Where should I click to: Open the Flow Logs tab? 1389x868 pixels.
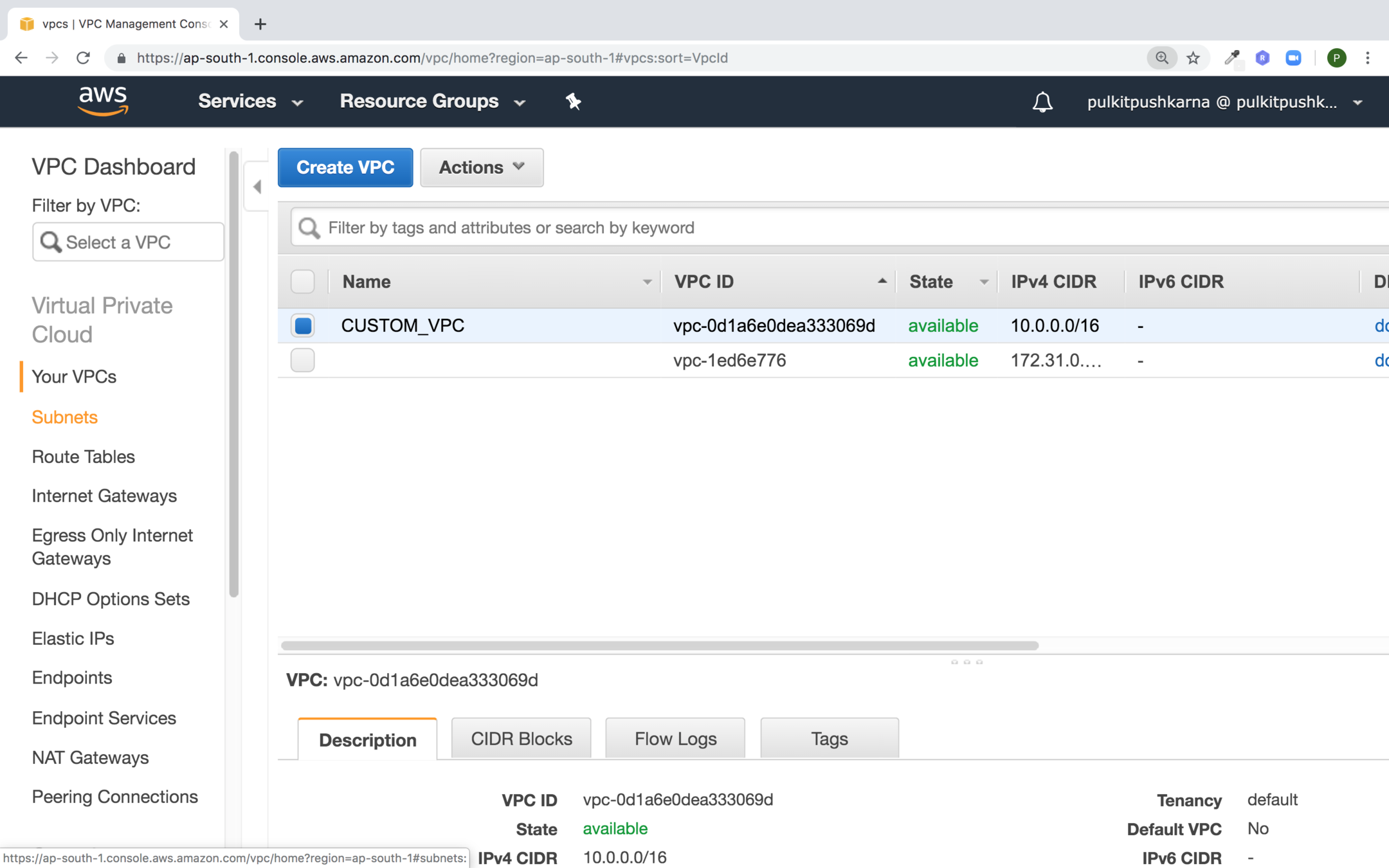point(675,739)
